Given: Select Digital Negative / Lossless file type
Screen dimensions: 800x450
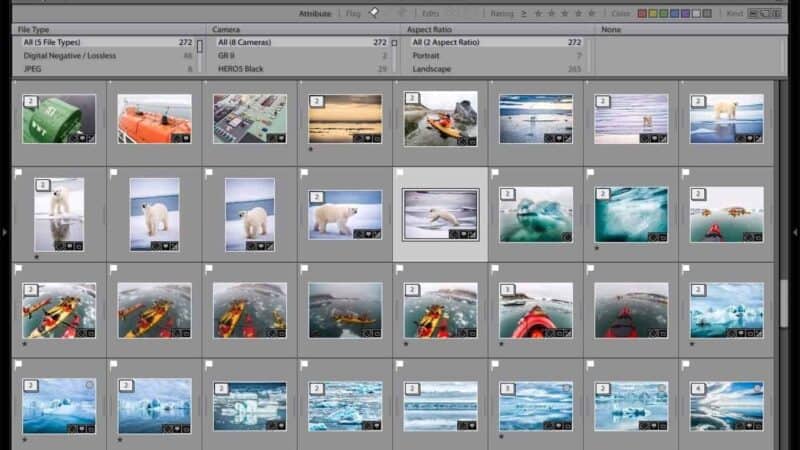Looking at the screenshot, I should [x=107, y=56].
